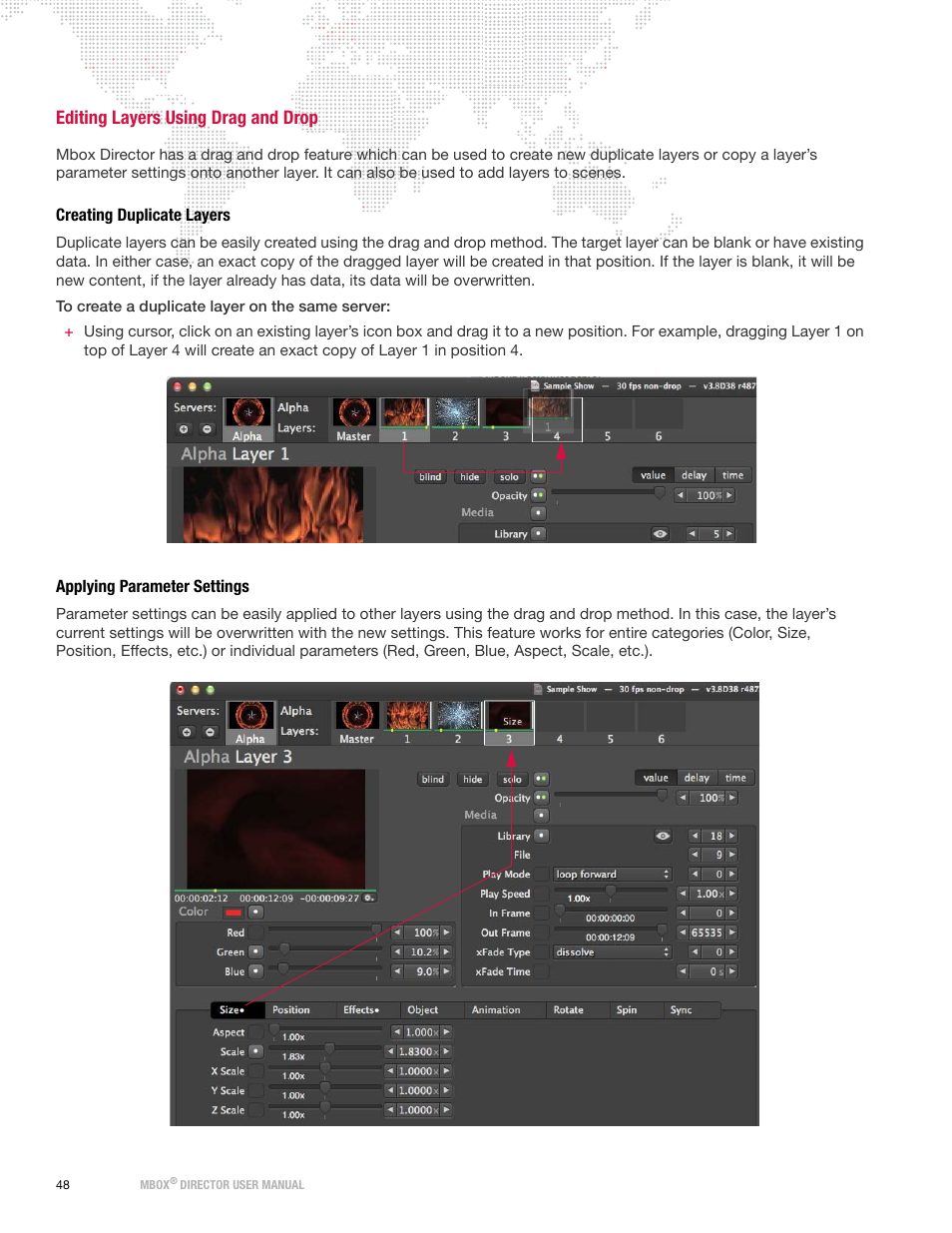Select Alpha server icon in lower screenshot
Image resolution: width=952 pixels, height=1233 pixels.
pos(250,716)
